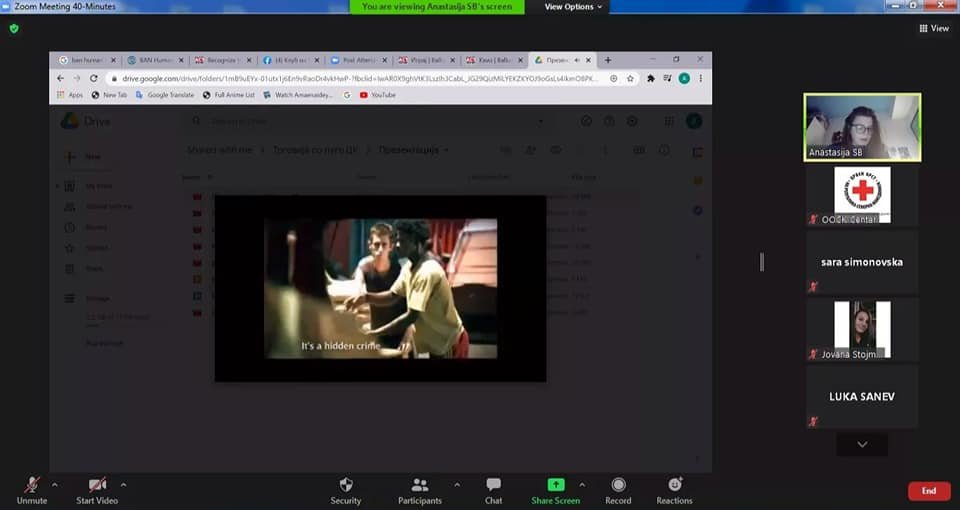
Task: Click the green Share Screen button
Action: 555,491
